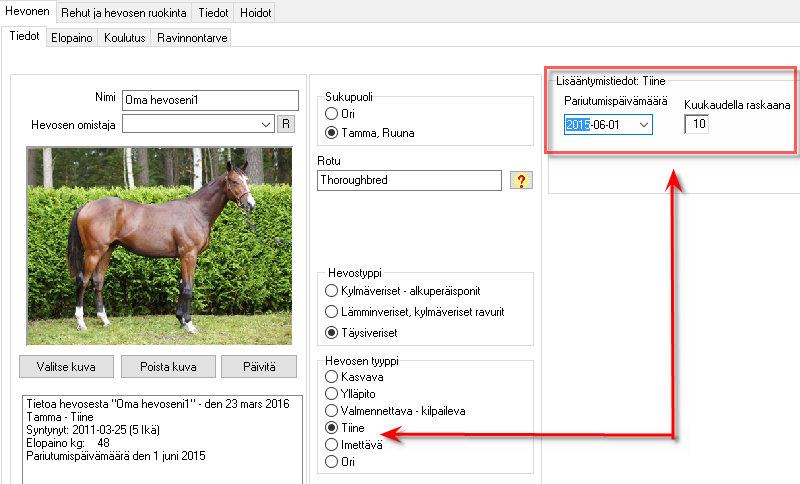Viewport: 800px width, 484px height.
Task: Click the Päivitä button
Action: tap(259, 367)
